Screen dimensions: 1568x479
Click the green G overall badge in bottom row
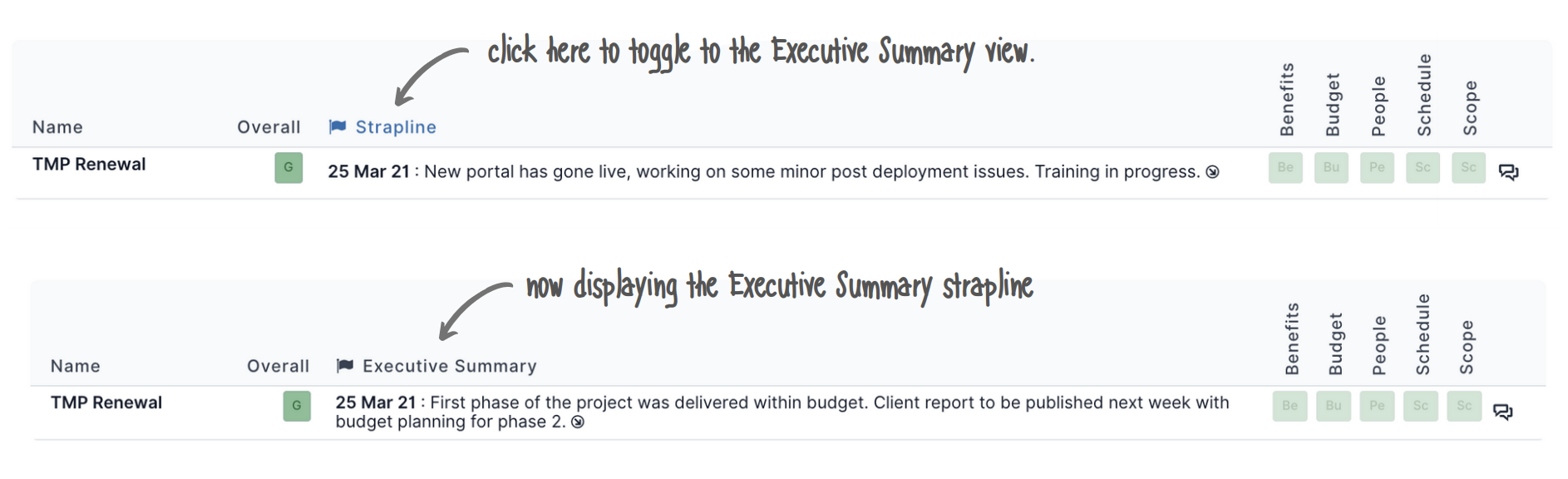click(297, 406)
